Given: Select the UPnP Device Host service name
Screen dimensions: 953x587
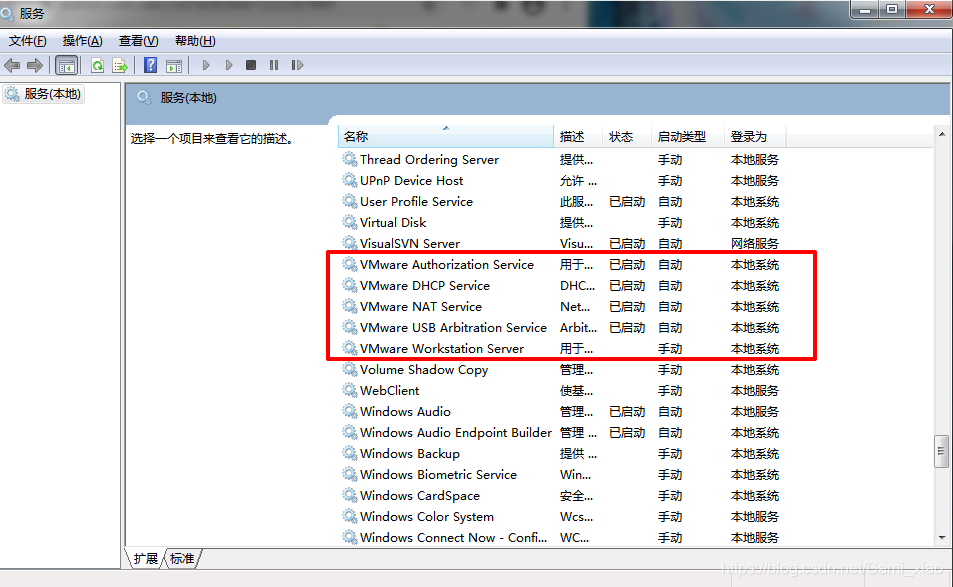Looking at the screenshot, I should click(411, 180).
